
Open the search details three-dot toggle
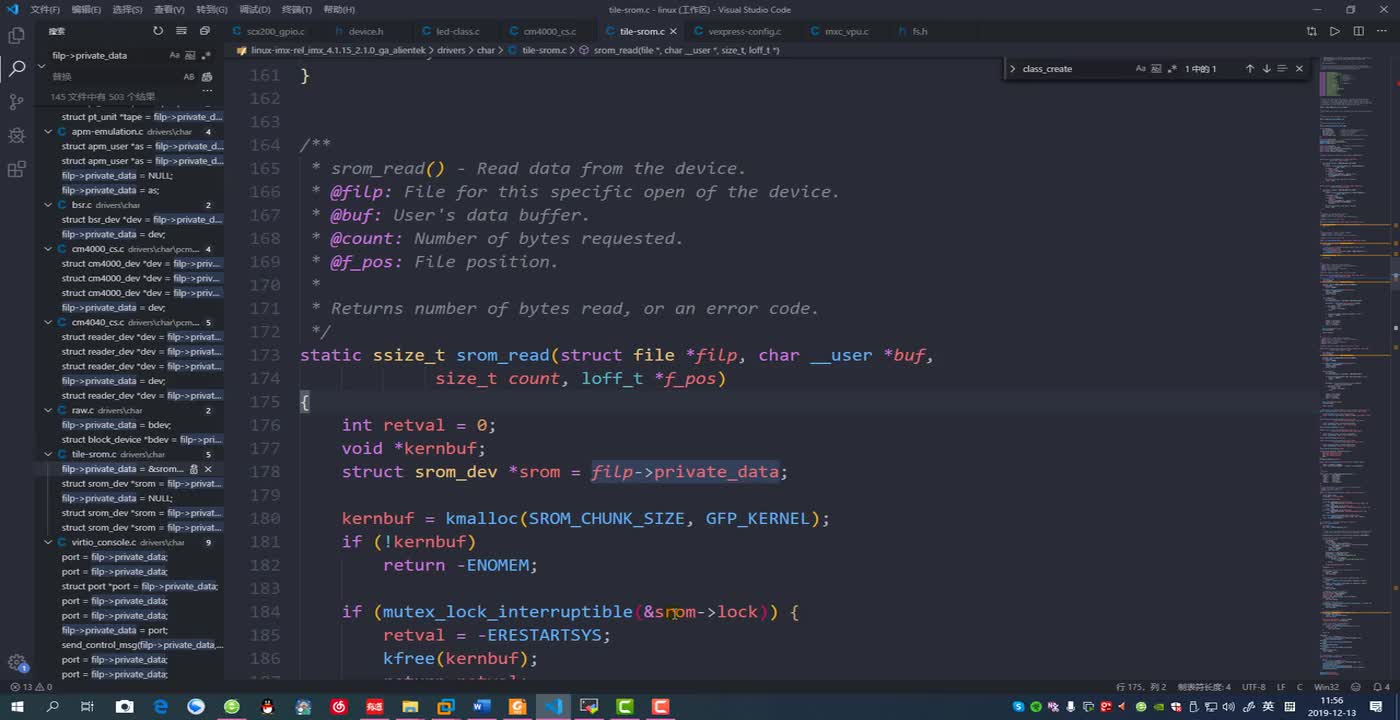[x=208, y=91]
